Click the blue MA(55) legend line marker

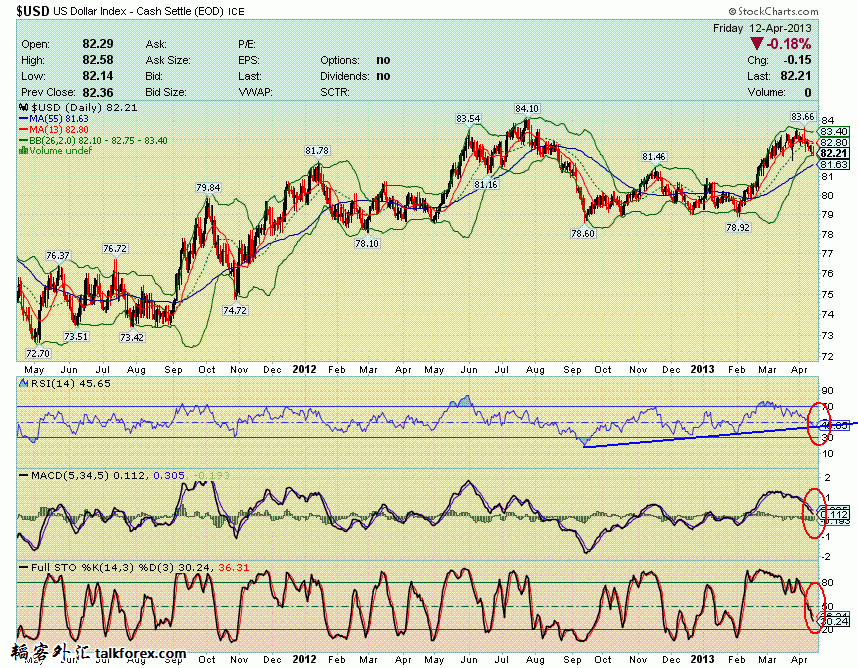(24, 118)
